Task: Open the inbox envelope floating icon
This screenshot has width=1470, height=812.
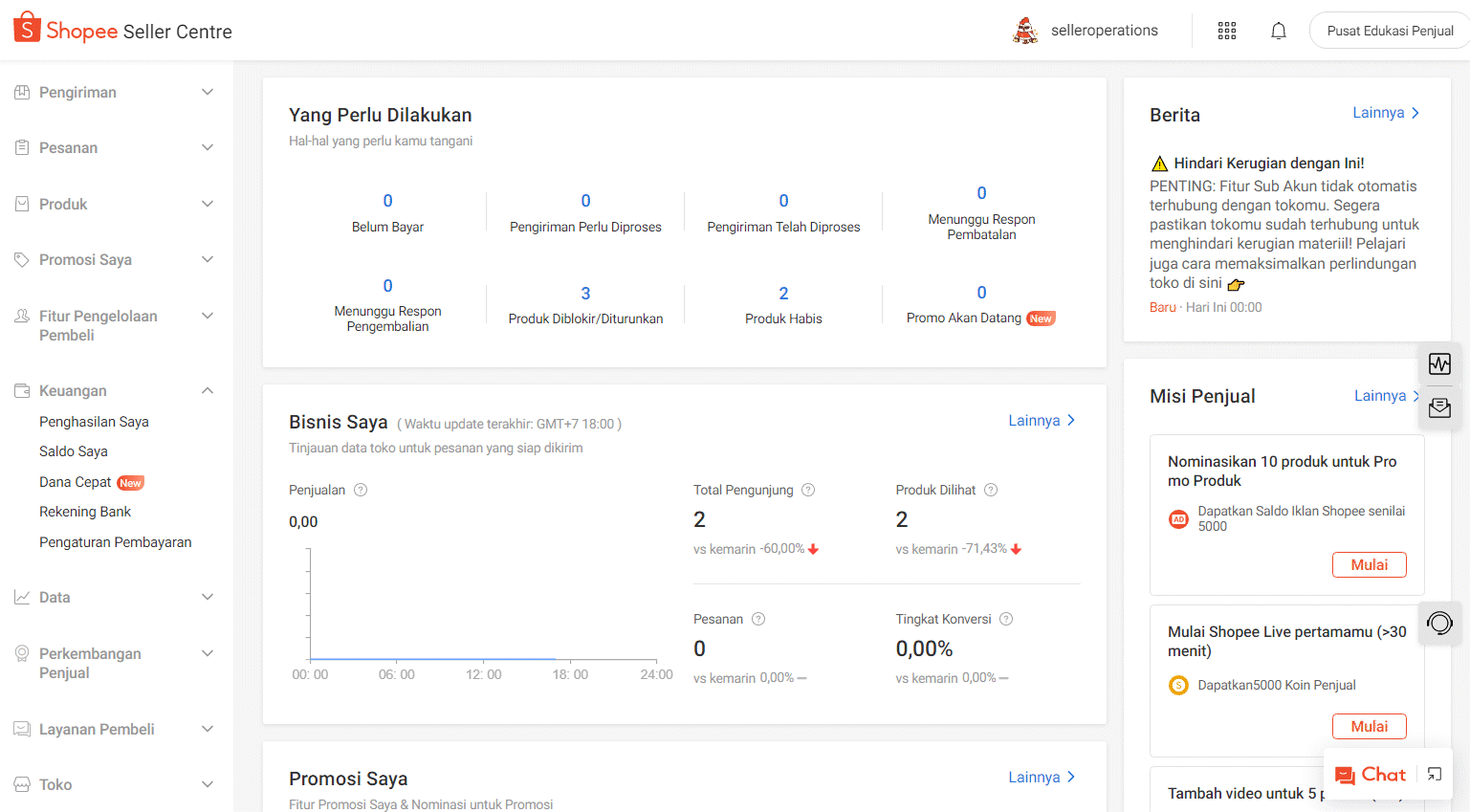Action: tap(1439, 408)
